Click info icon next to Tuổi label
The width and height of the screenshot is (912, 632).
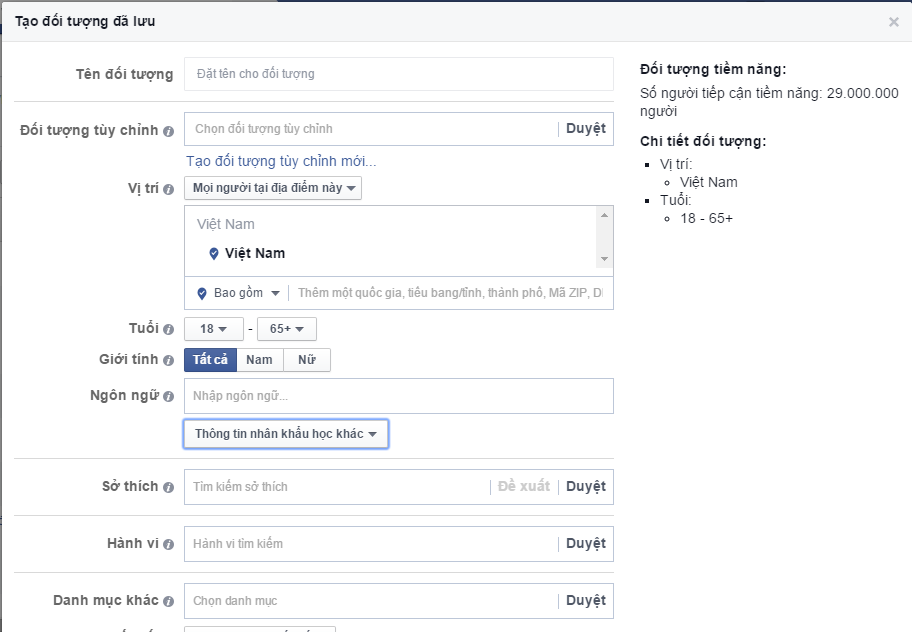click(168, 329)
